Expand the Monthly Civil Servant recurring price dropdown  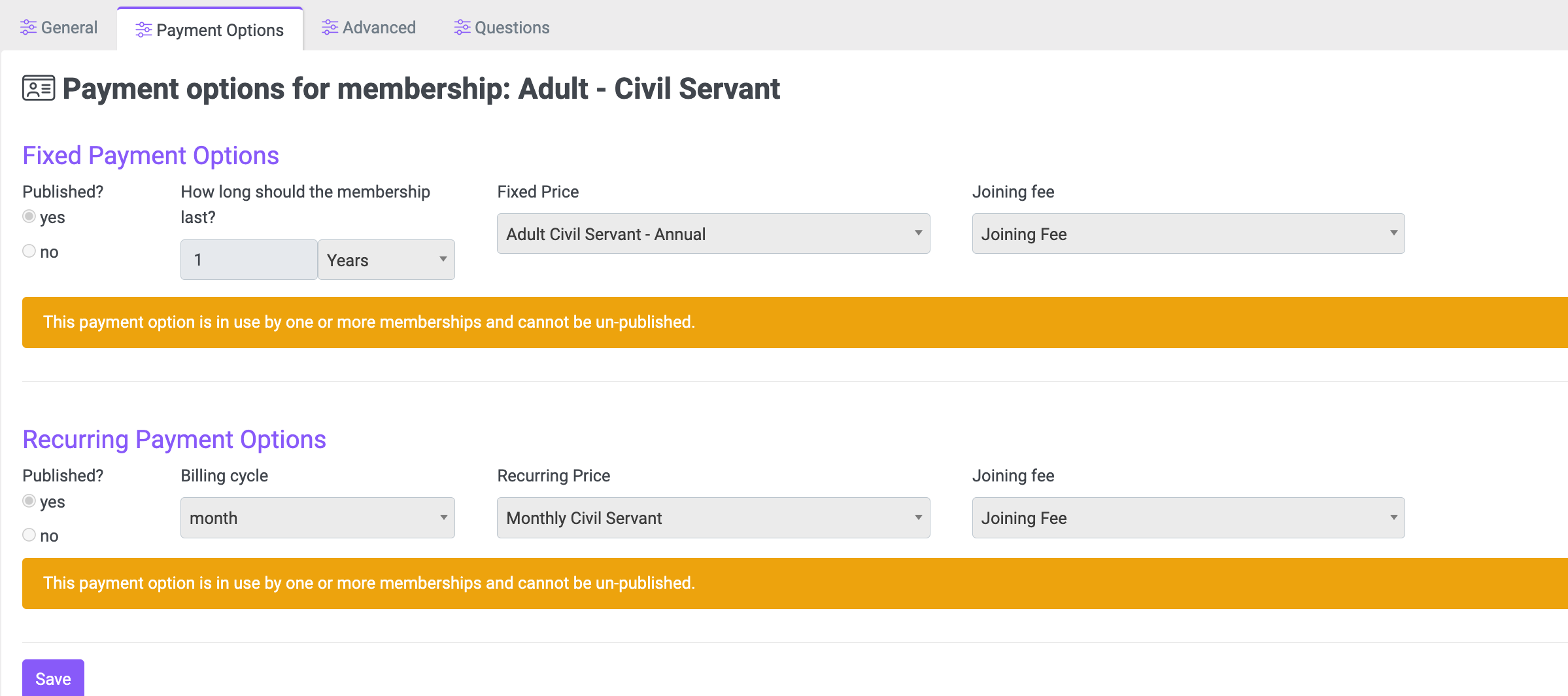(x=713, y=517)
